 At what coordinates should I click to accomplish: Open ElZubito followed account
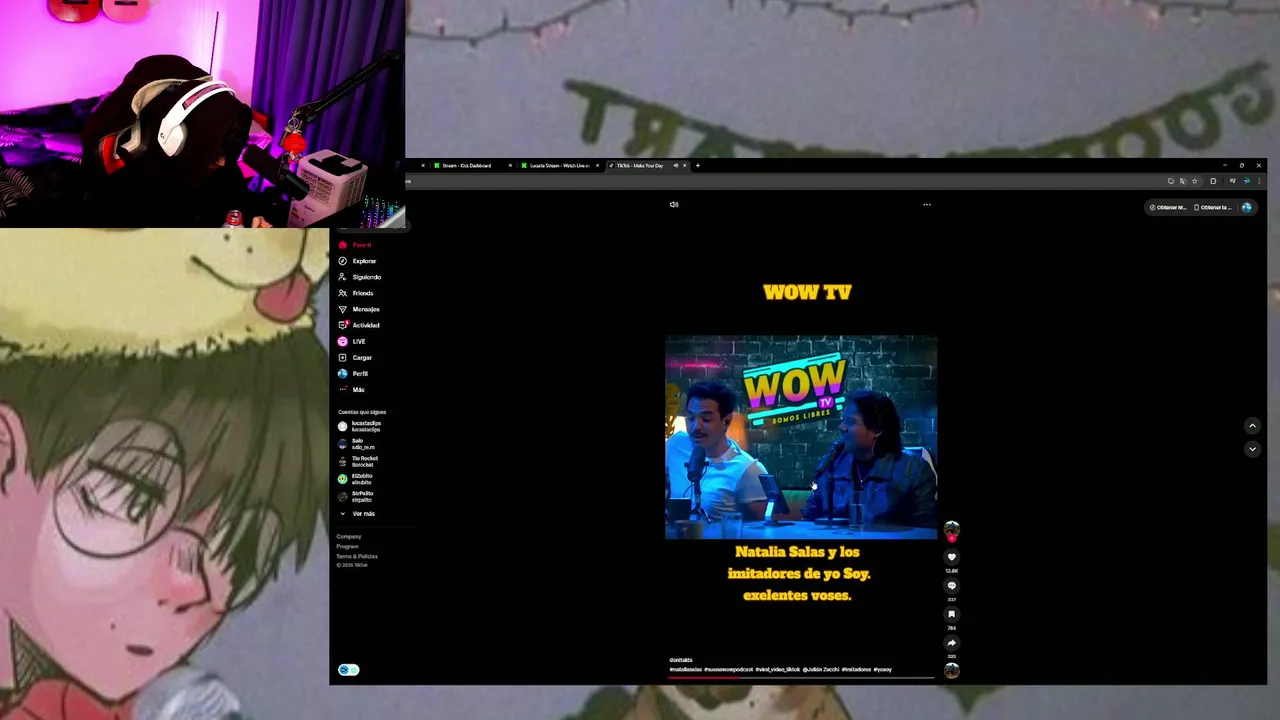tap(356, 479)
